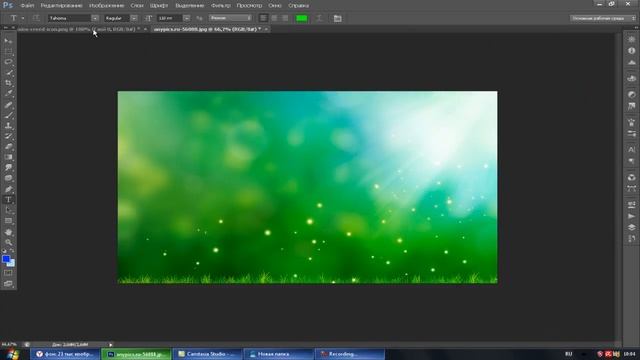Open the Character panel icon in right dock

[631, 150]
